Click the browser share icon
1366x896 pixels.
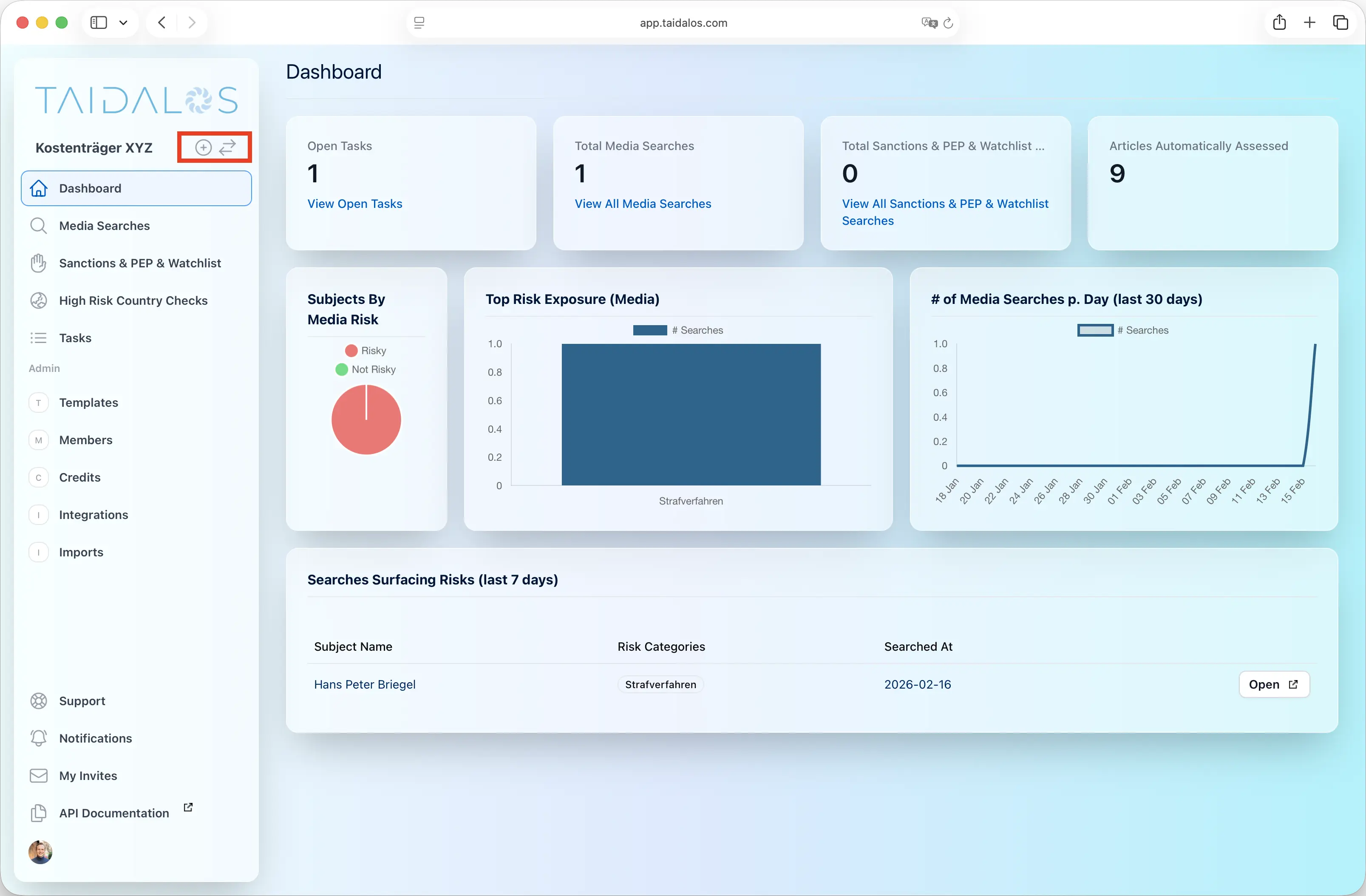tap(1279, 23)
